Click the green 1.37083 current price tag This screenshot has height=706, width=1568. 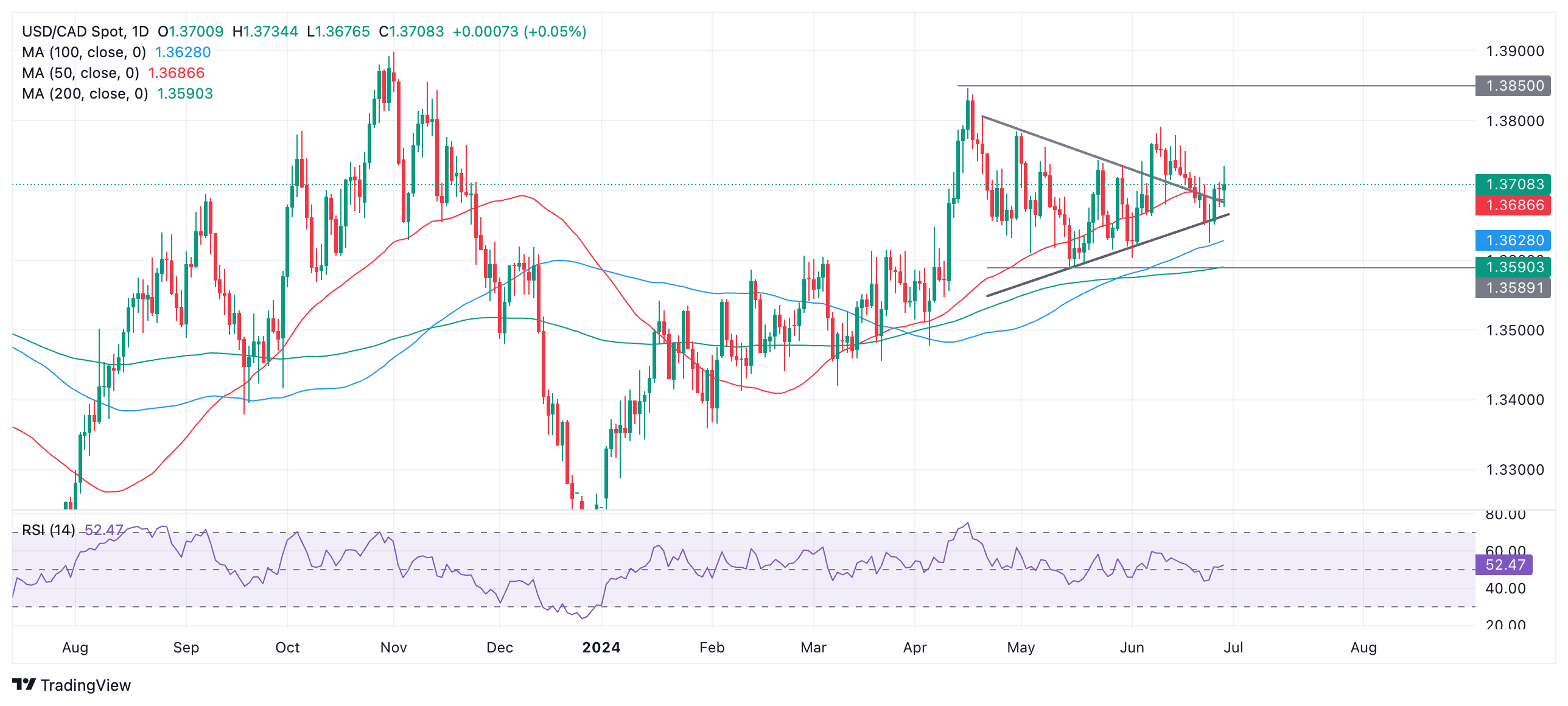tap(1514, 184)
